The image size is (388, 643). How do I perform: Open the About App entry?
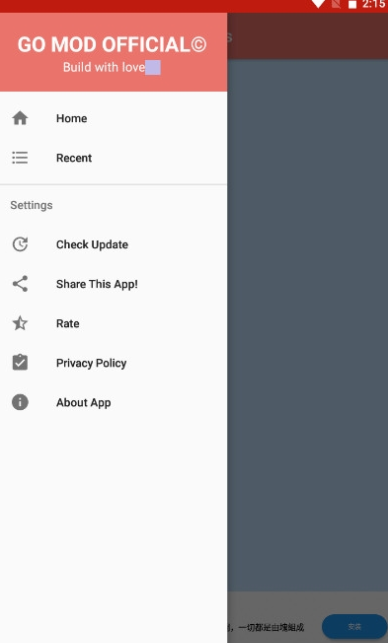[113, 402]
